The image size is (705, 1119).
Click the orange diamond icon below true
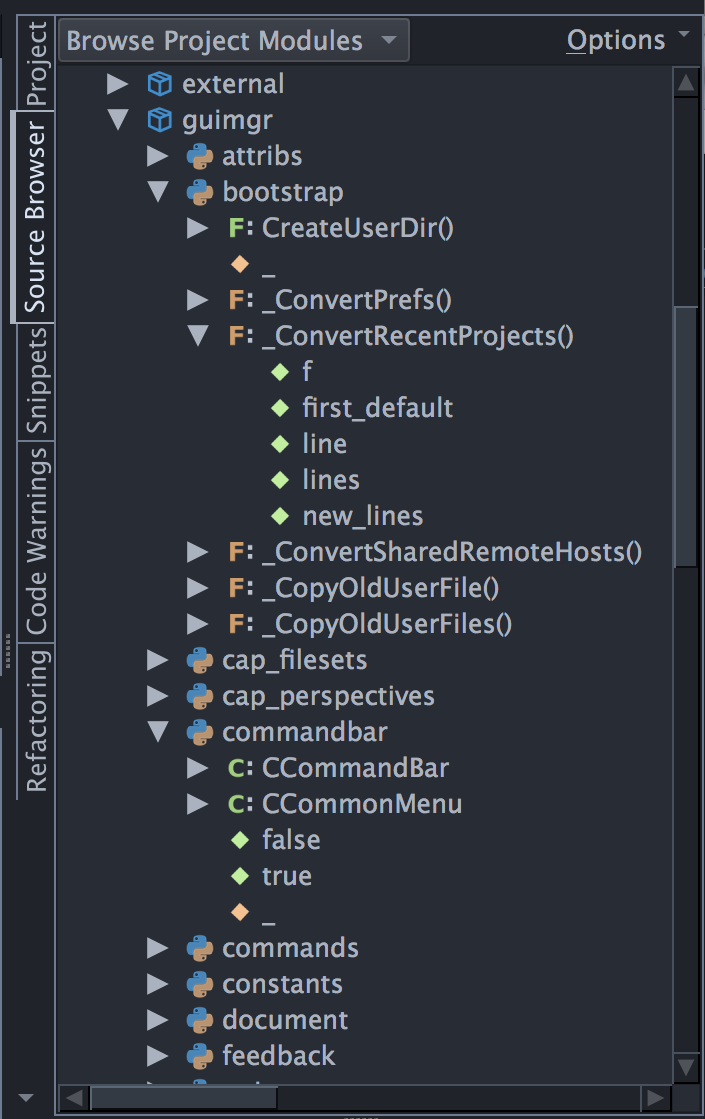[x=240, y=912]
